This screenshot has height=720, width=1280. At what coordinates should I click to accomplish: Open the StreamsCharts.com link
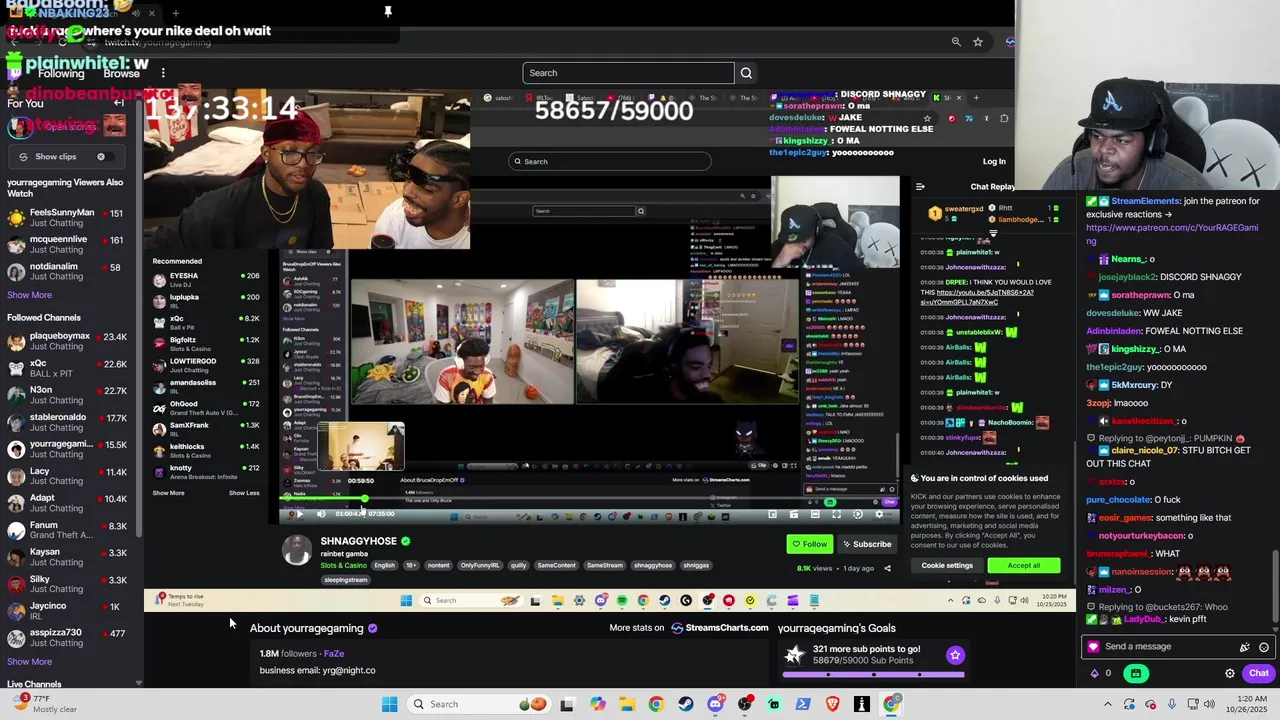pos(719,628)
